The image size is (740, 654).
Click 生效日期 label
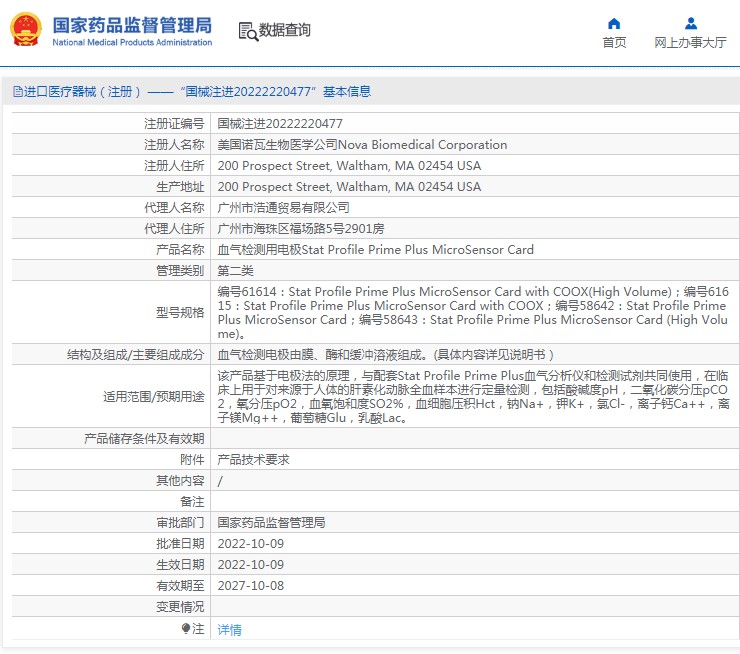[180, 565]
